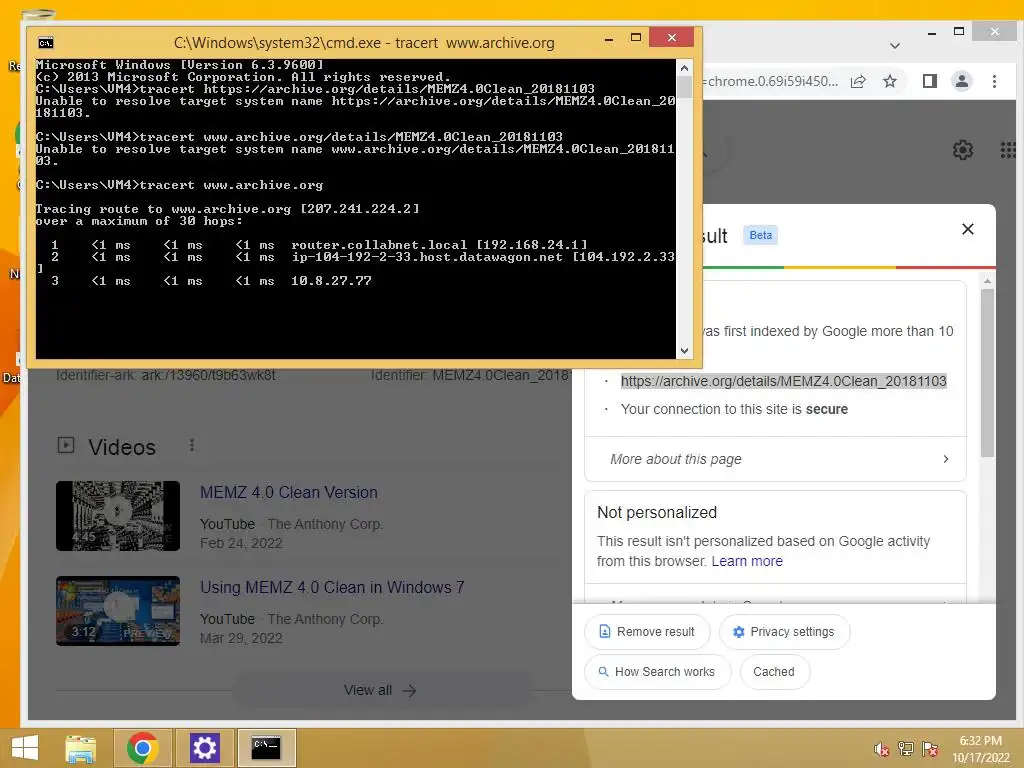Click the MEMZ 4.0 Clean Version thumbnail
Screen dimensions: 1024x768
pos(118,516)
